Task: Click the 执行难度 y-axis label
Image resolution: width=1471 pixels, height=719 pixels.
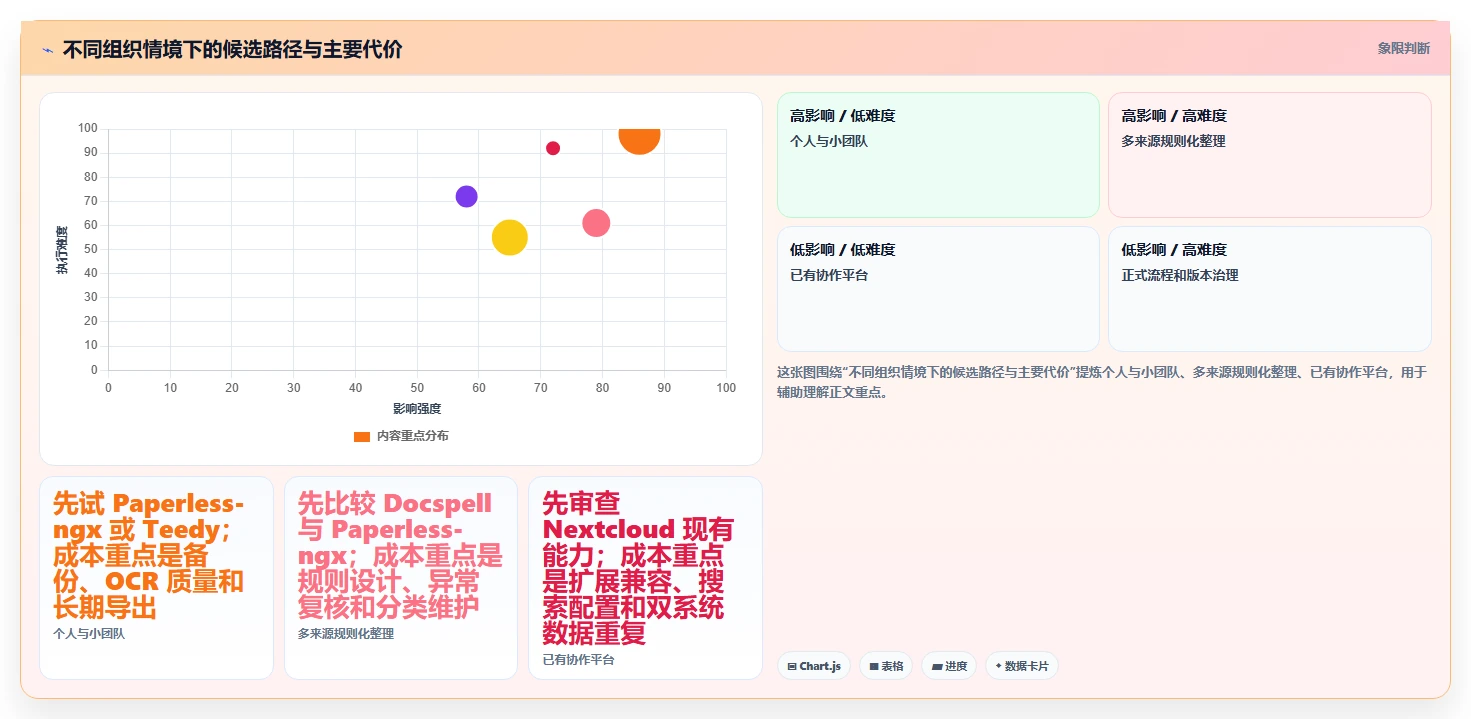Action: (x=62, y=250)
